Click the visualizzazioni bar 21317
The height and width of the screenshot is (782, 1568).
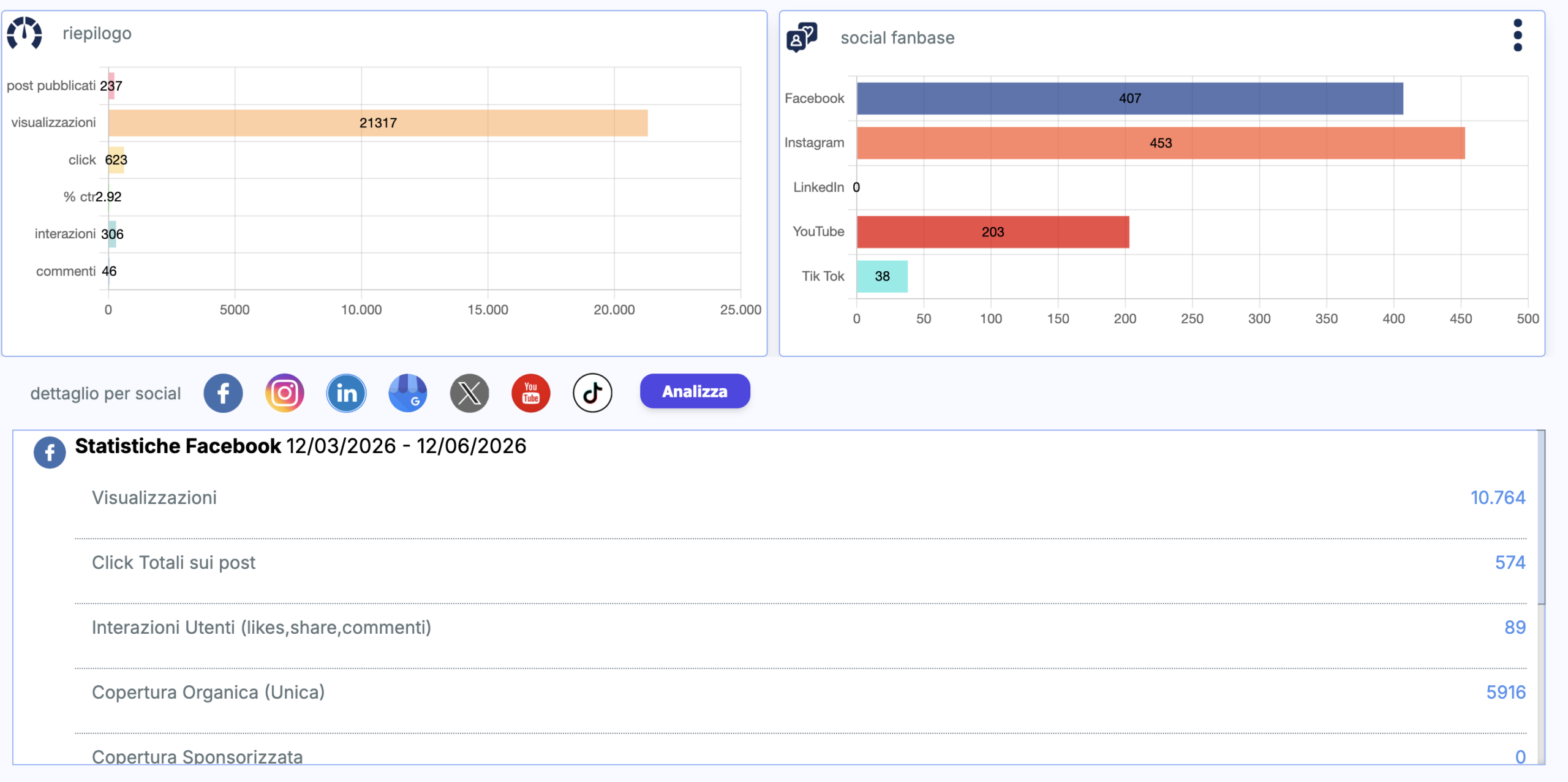pyautogui.click(x=378, y=123)
